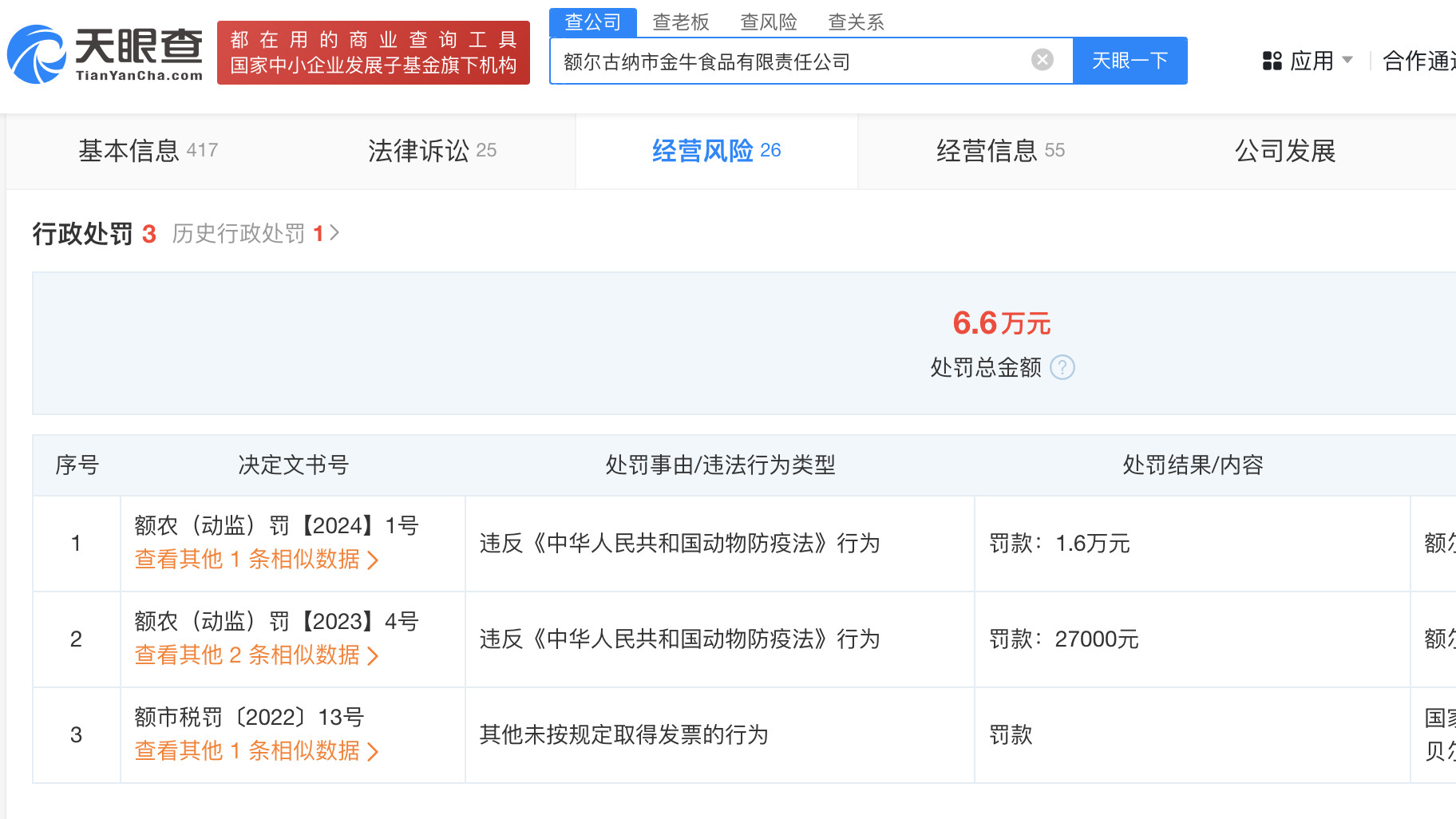Viewport: 1456px width, 819px height.
Task: Open the 经营风险 26 tab
Action: point(716,150)
